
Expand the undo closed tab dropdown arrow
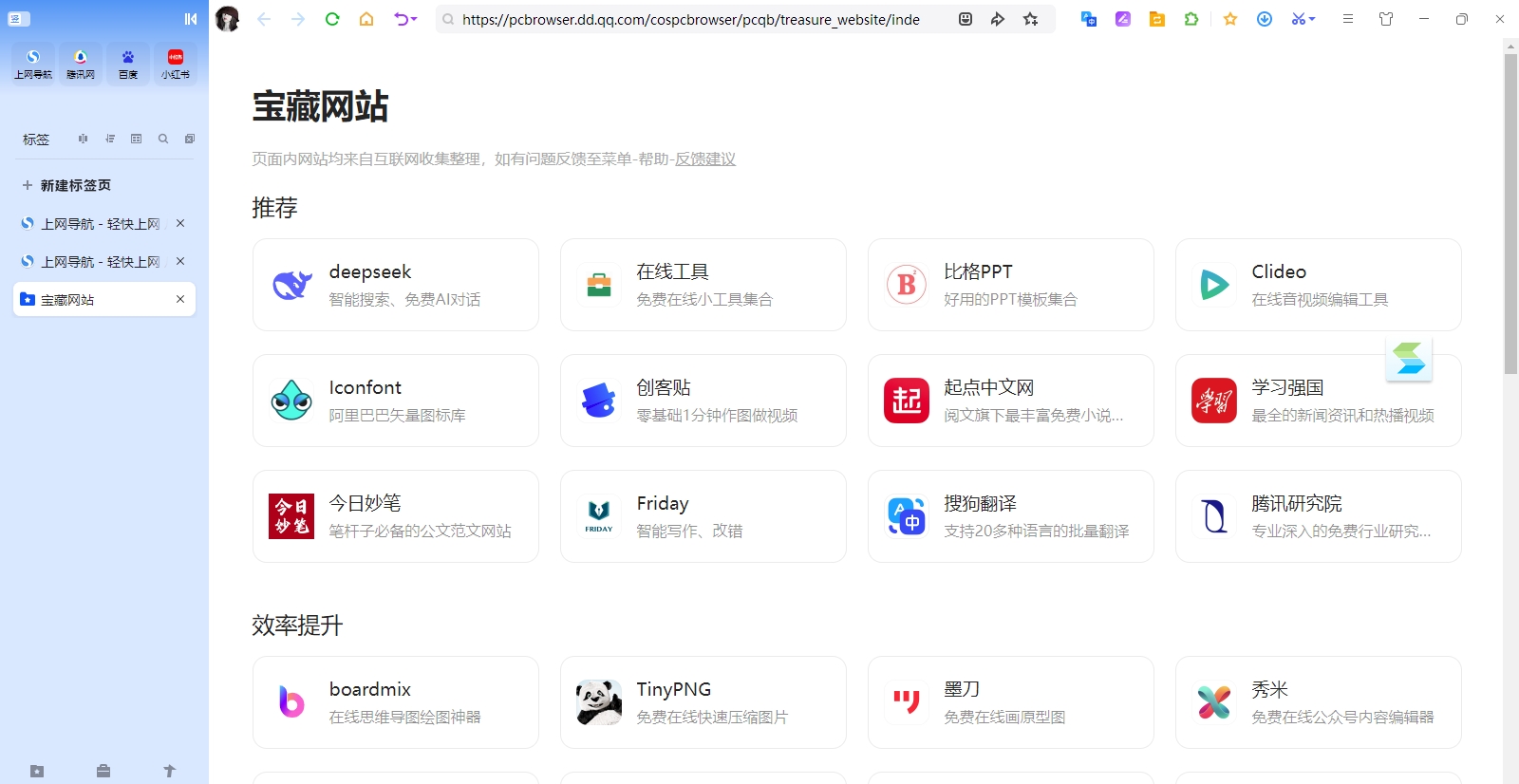pos(415,19)
